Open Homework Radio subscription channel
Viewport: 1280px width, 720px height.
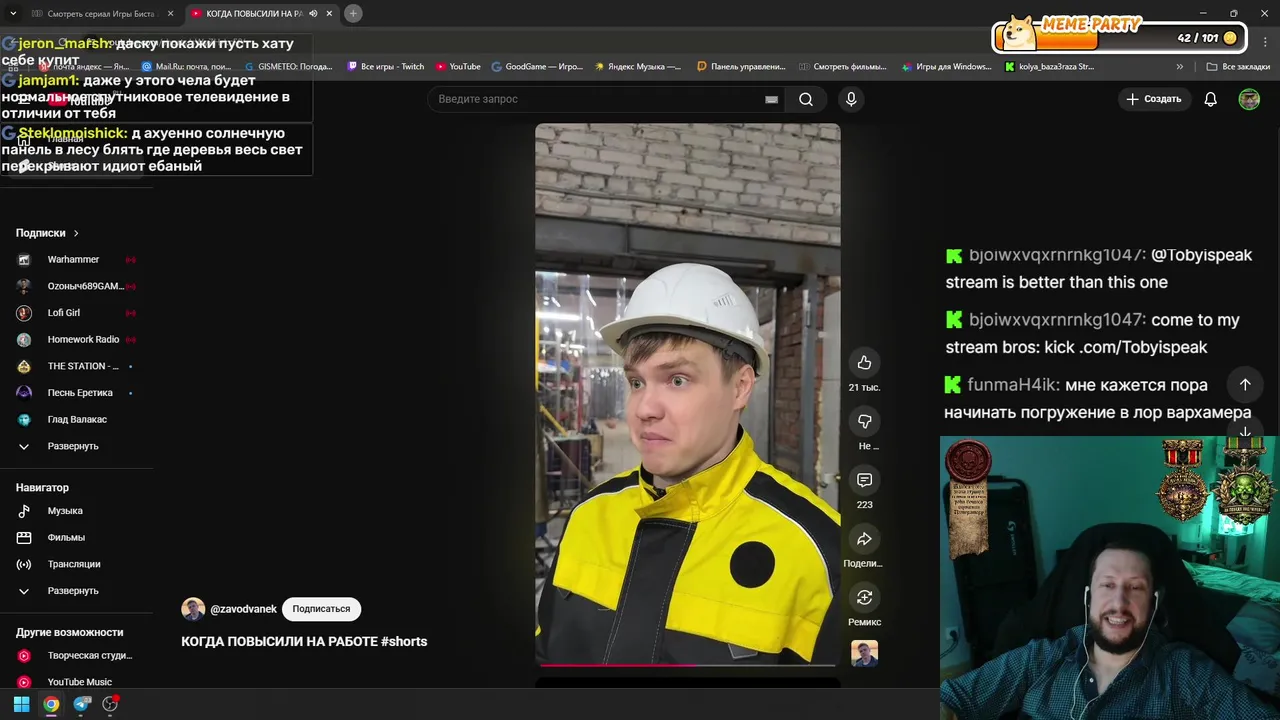(75, 340)
